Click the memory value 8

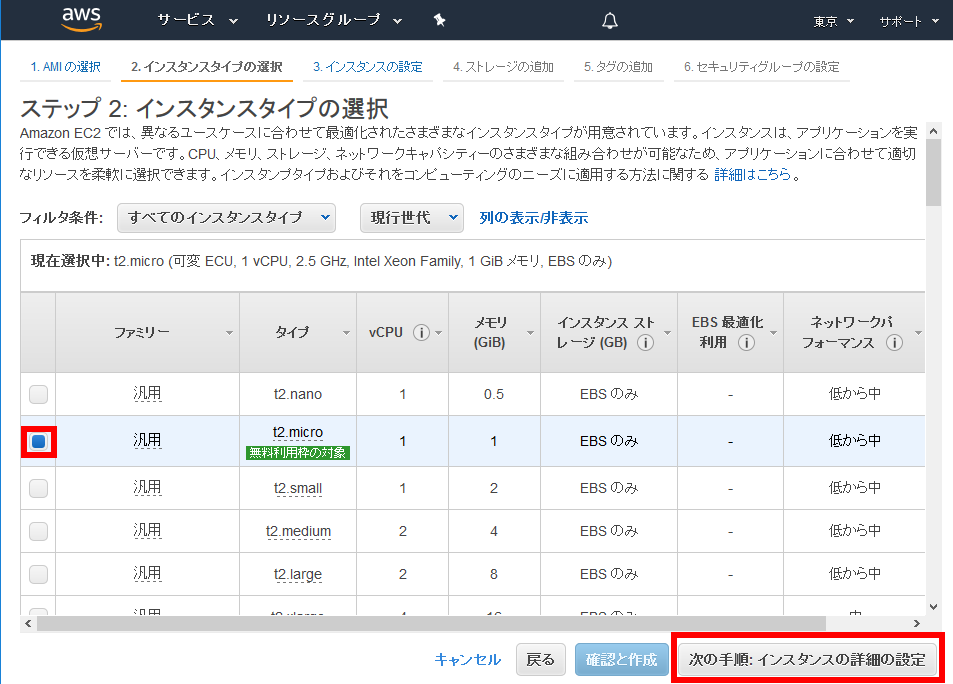494,575
